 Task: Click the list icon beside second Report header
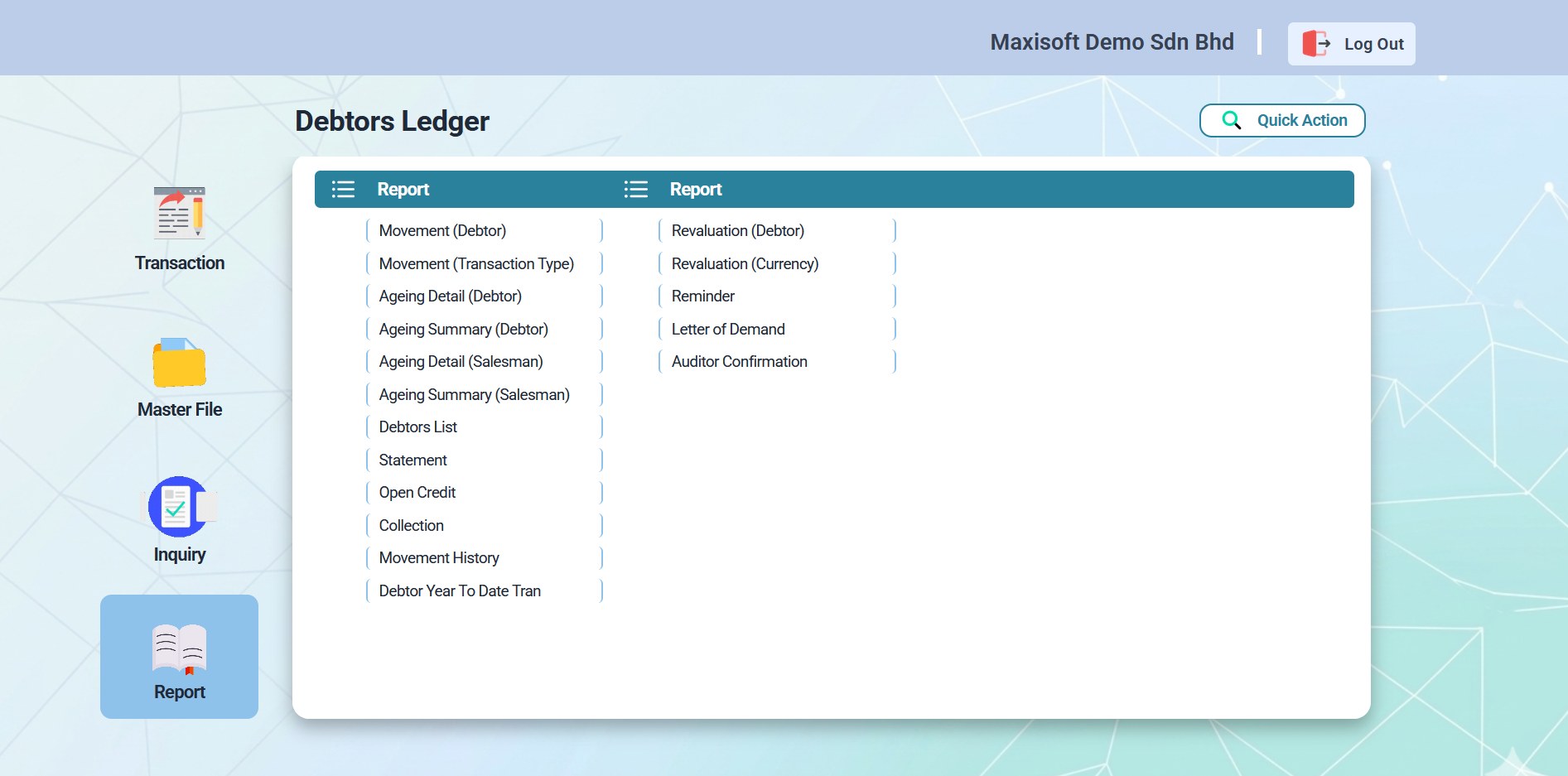[x=635, y=189]
